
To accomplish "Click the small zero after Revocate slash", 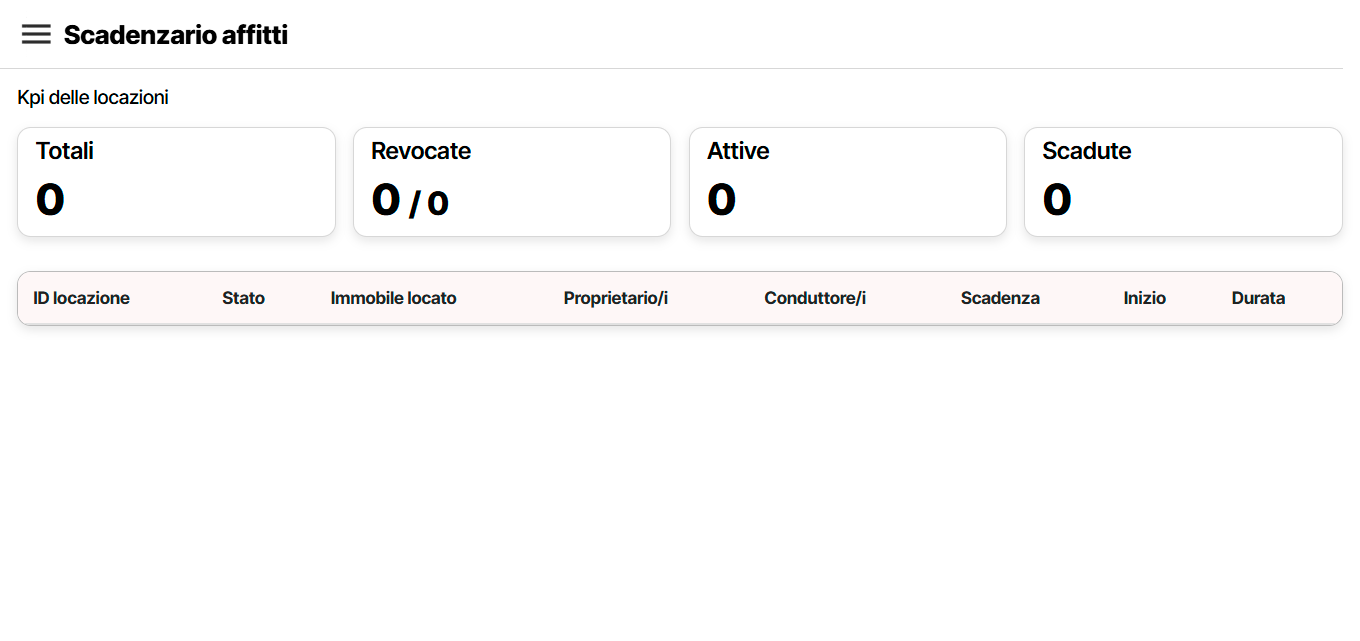I will pos(438,203).
